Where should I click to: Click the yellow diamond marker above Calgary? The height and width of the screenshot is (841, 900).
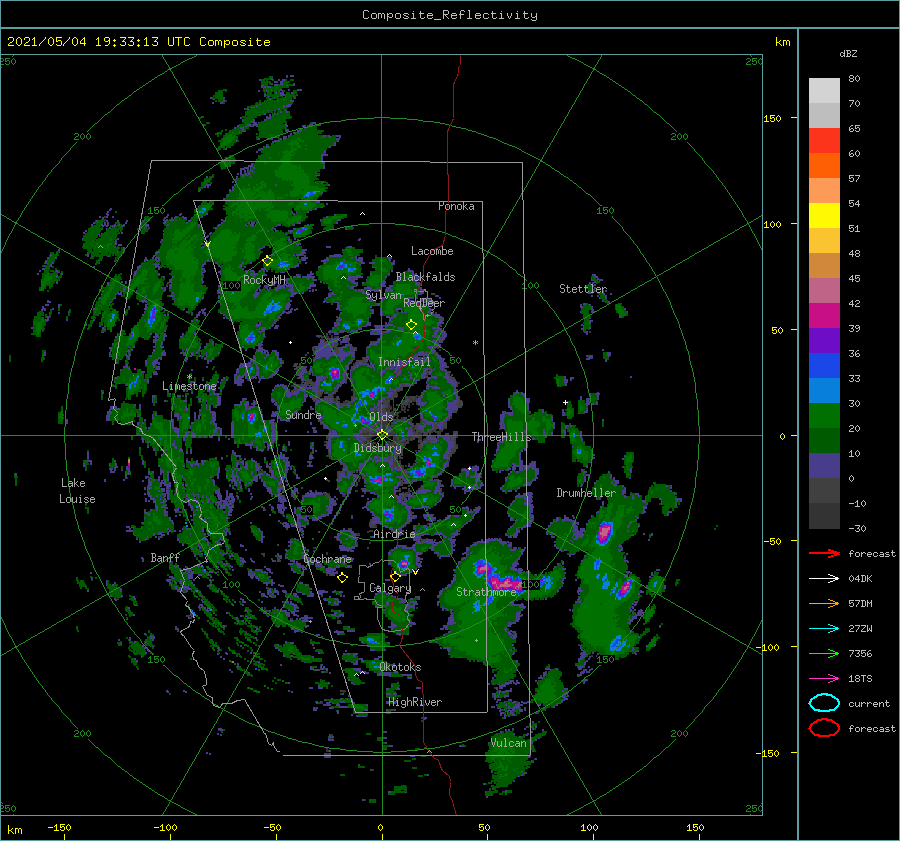click(x=395, y=576)
